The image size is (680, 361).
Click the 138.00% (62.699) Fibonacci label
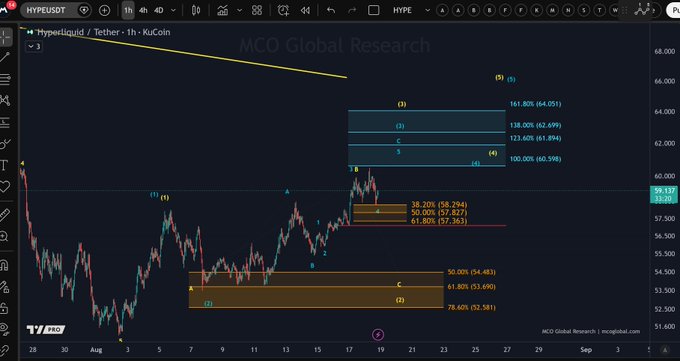pos(535,125)
